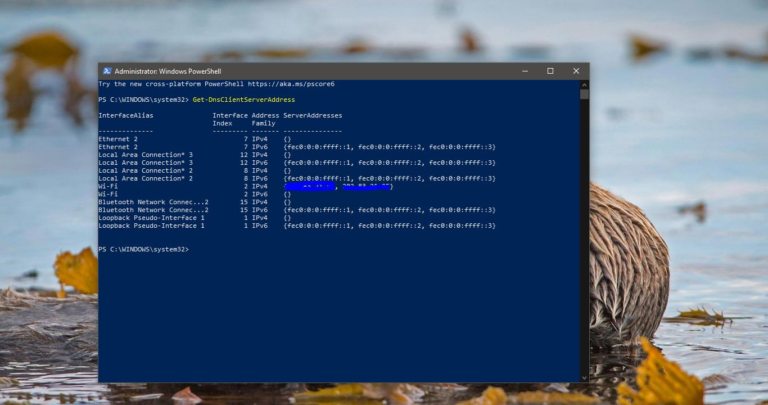
Task: Click index "15" in Bluetooth IPv6 row
Action: point(244,210)
